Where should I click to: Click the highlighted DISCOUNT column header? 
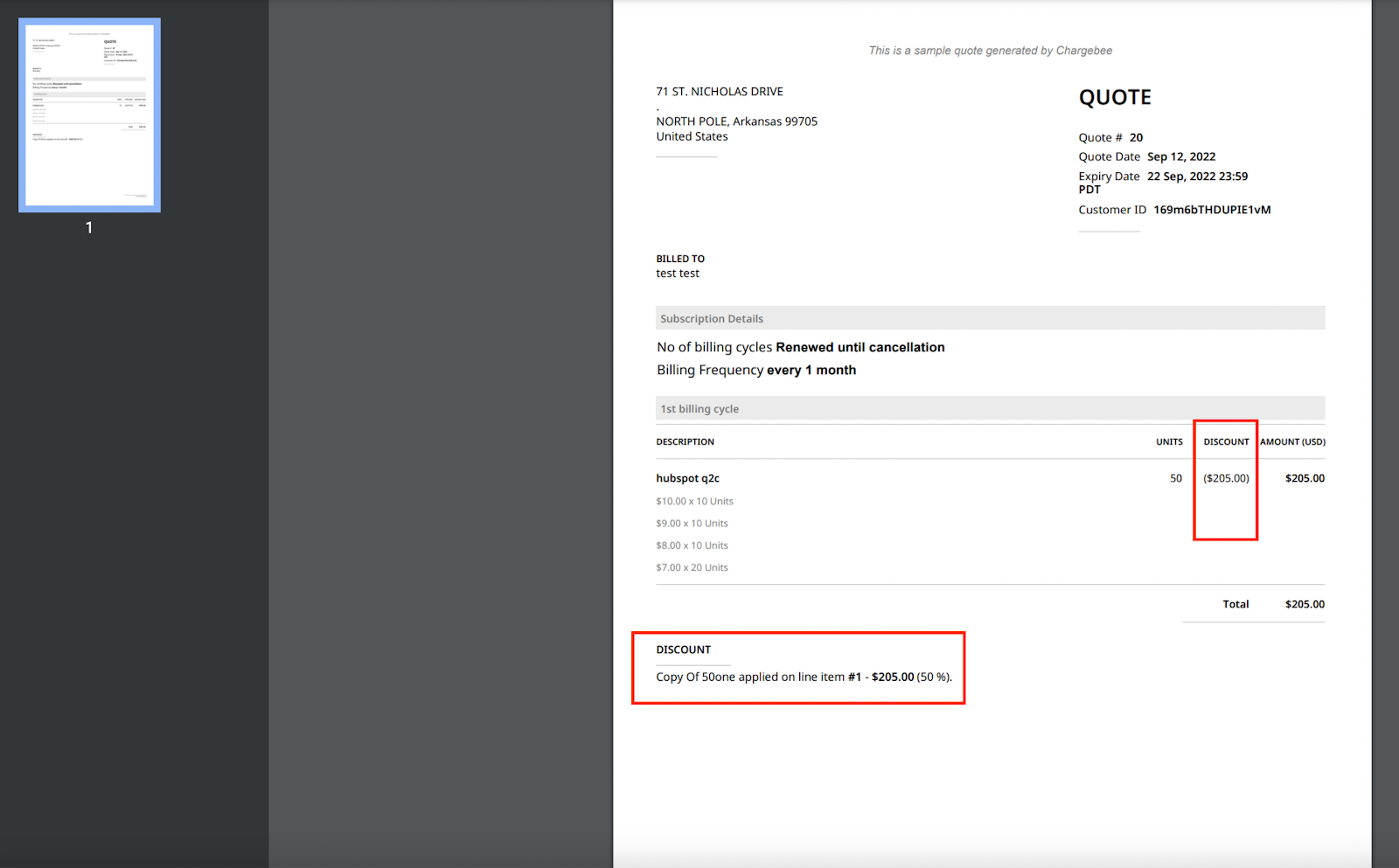pos(1225,441)
